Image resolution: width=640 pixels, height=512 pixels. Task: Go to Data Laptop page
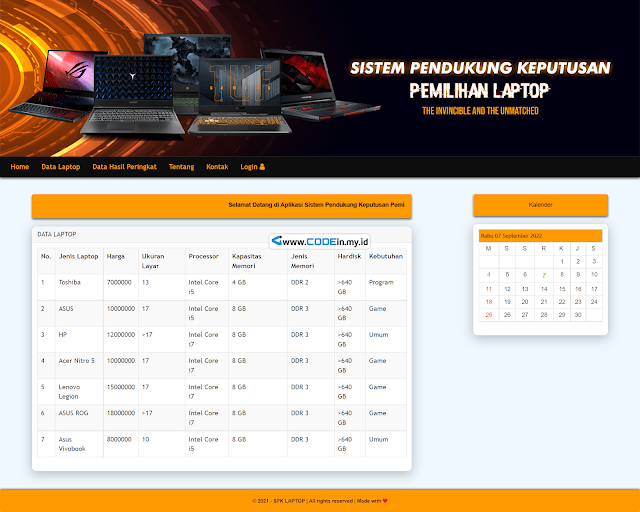(60, 167)
